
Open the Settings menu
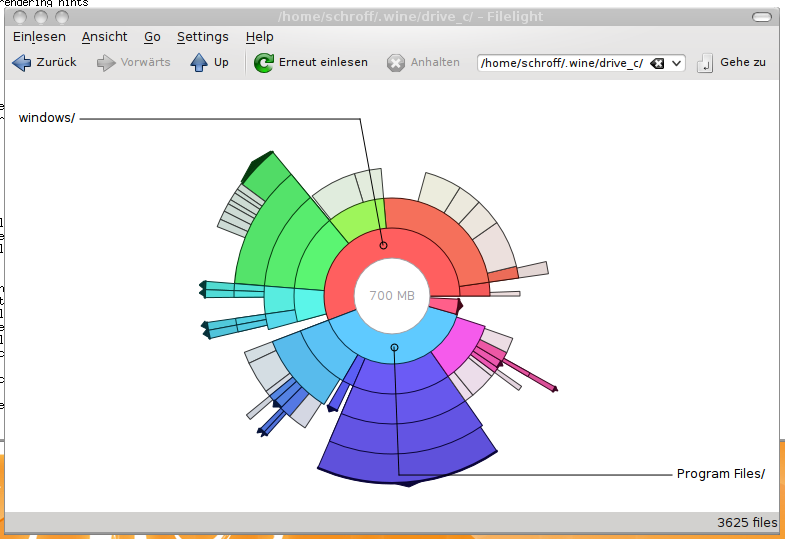[202, 37]
